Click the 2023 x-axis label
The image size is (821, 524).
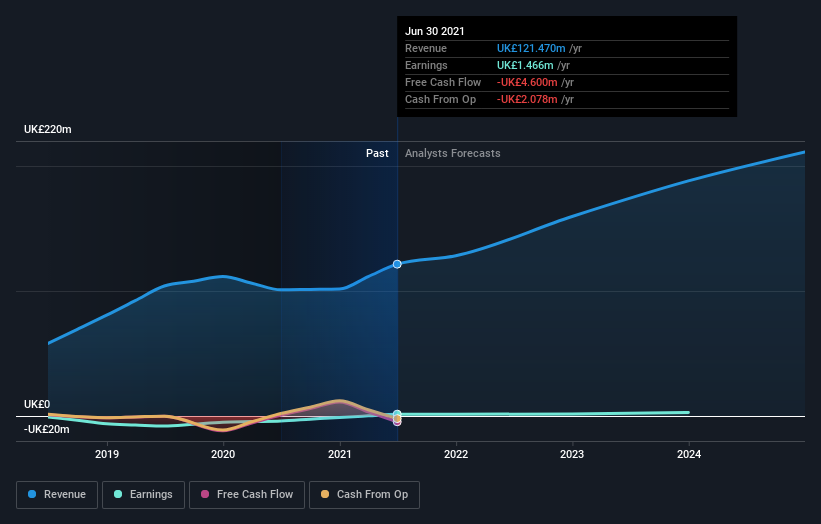coord(572,454)
